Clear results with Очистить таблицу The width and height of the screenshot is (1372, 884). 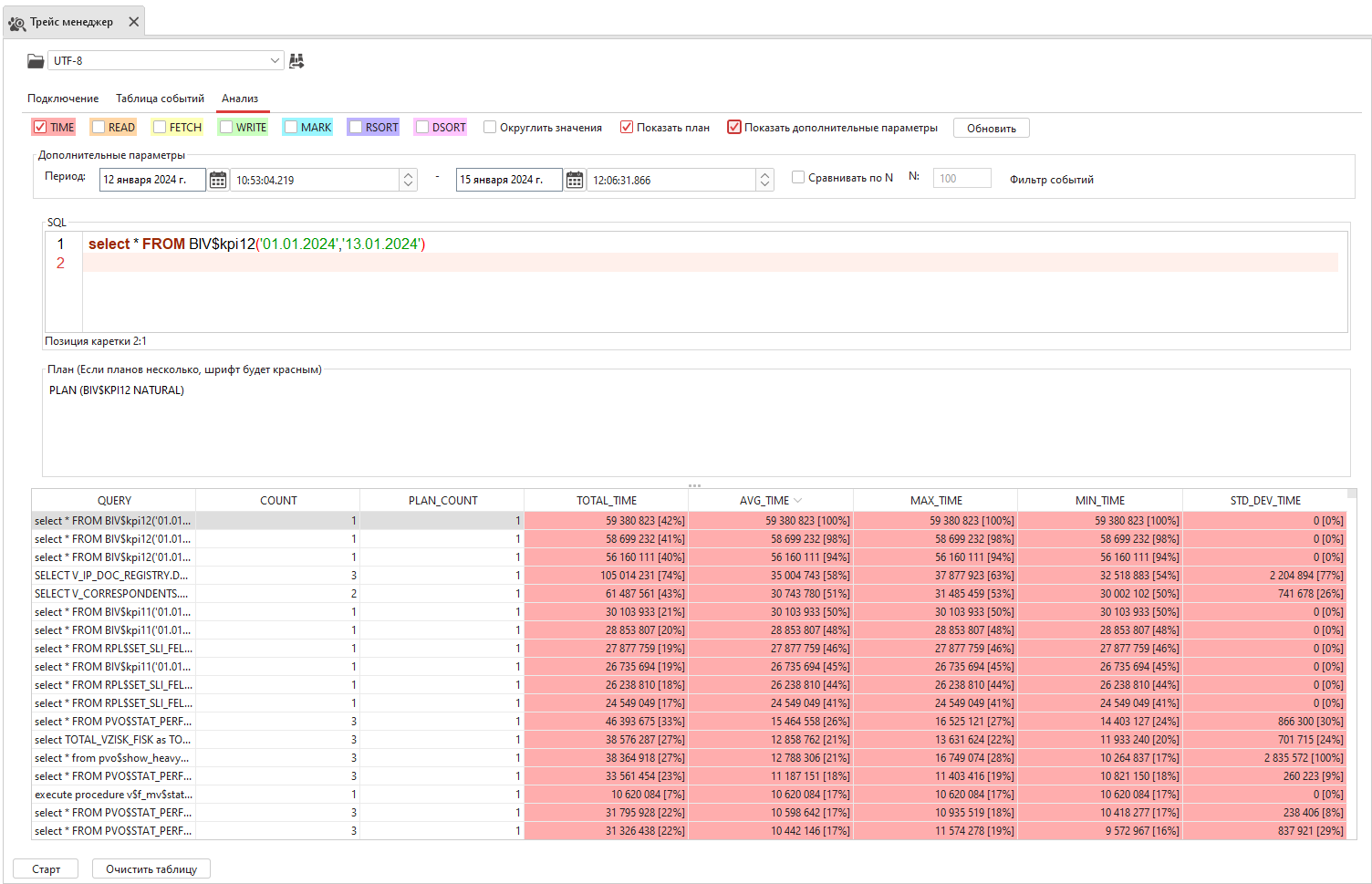[151, 868]
